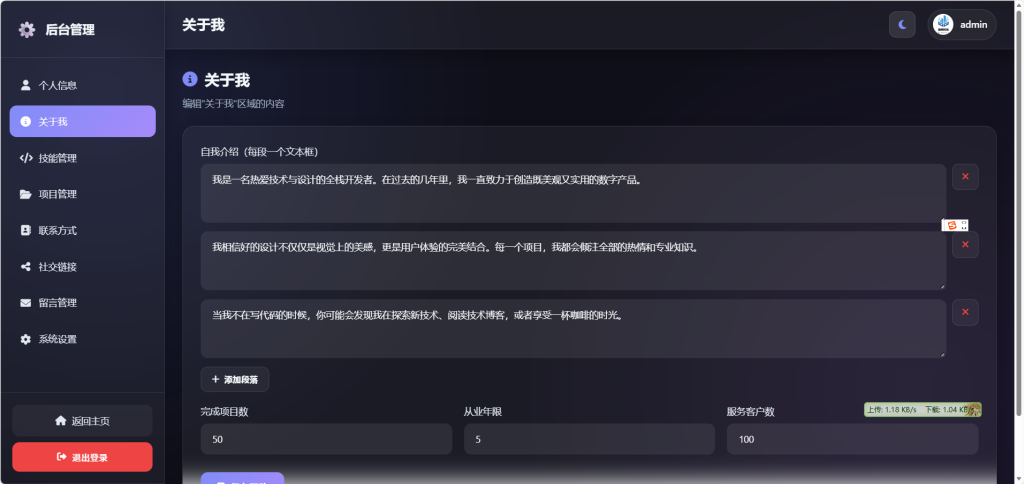Click the 添加段落 button
This screenshot has width=1024, height=484.
point(234,379)
